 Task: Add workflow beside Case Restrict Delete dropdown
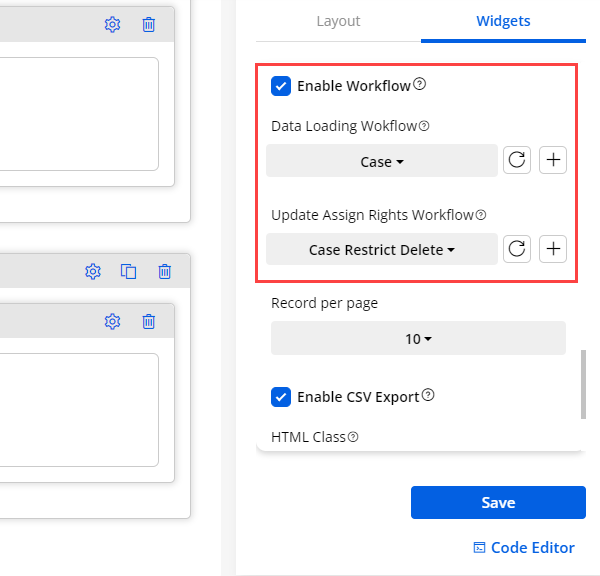(553, 249)
